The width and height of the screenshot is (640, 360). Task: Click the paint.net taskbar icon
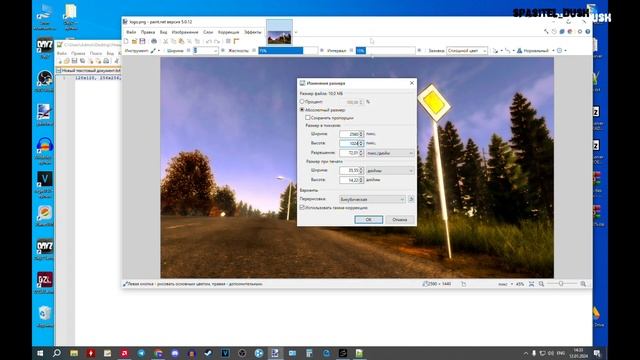275,353
